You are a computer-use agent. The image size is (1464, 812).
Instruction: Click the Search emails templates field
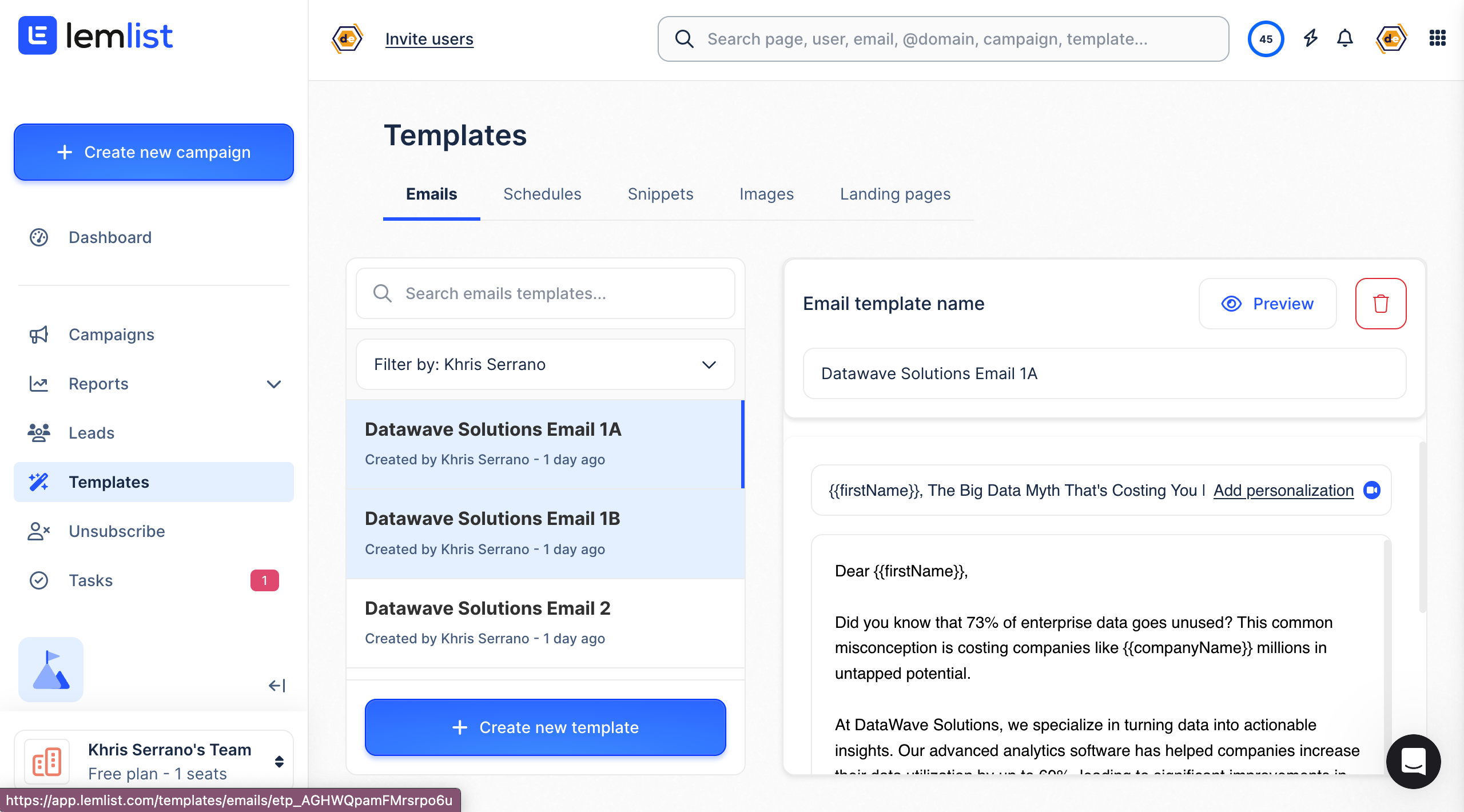tap(545, 293)
